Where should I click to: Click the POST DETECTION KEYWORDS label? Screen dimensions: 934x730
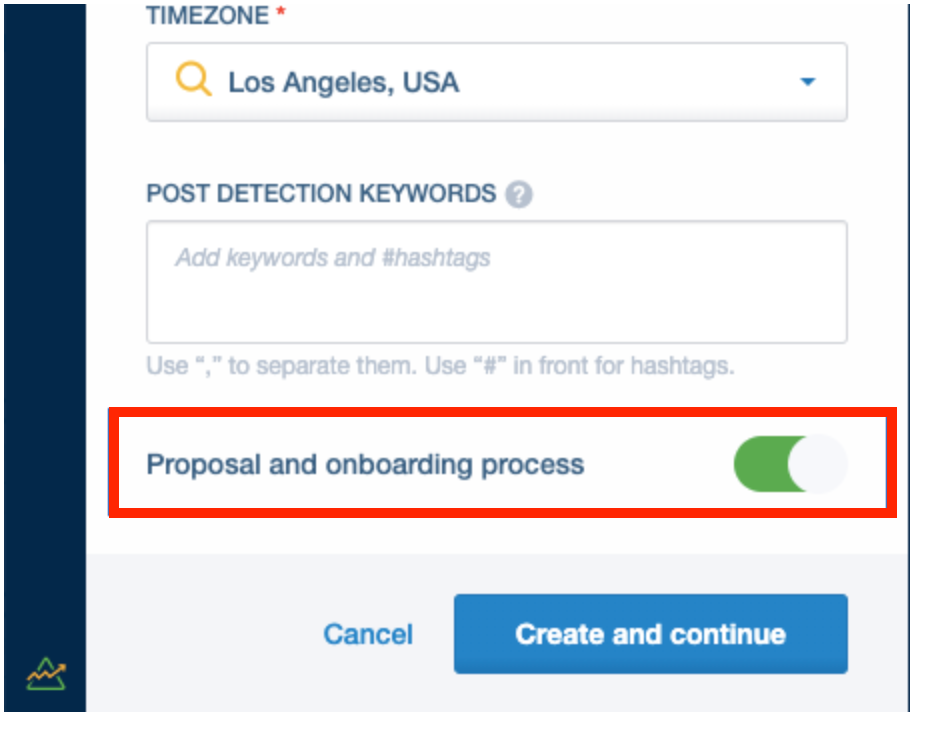[321, 194]
